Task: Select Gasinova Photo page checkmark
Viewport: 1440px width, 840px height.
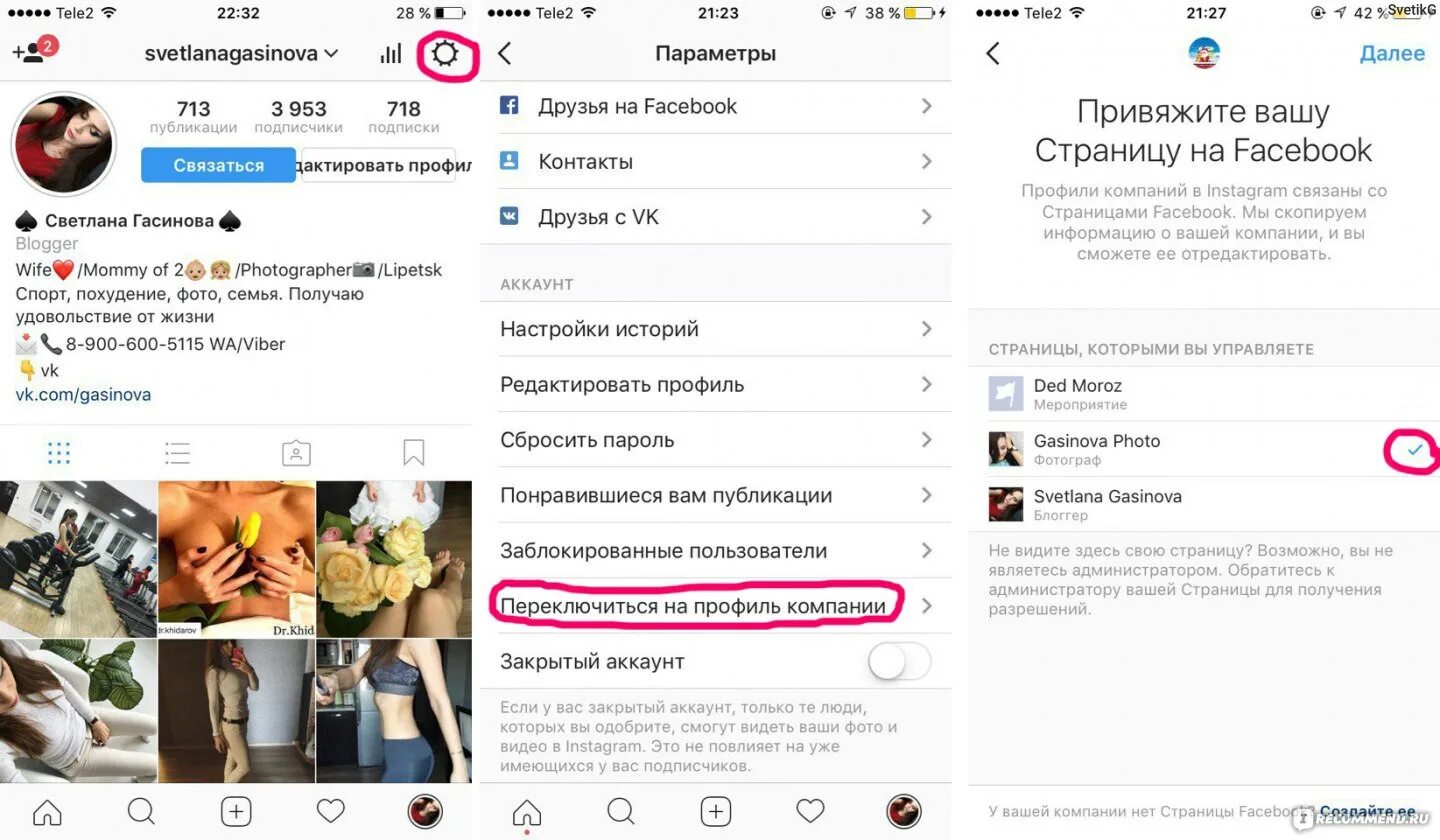Action: [1414, 451]
